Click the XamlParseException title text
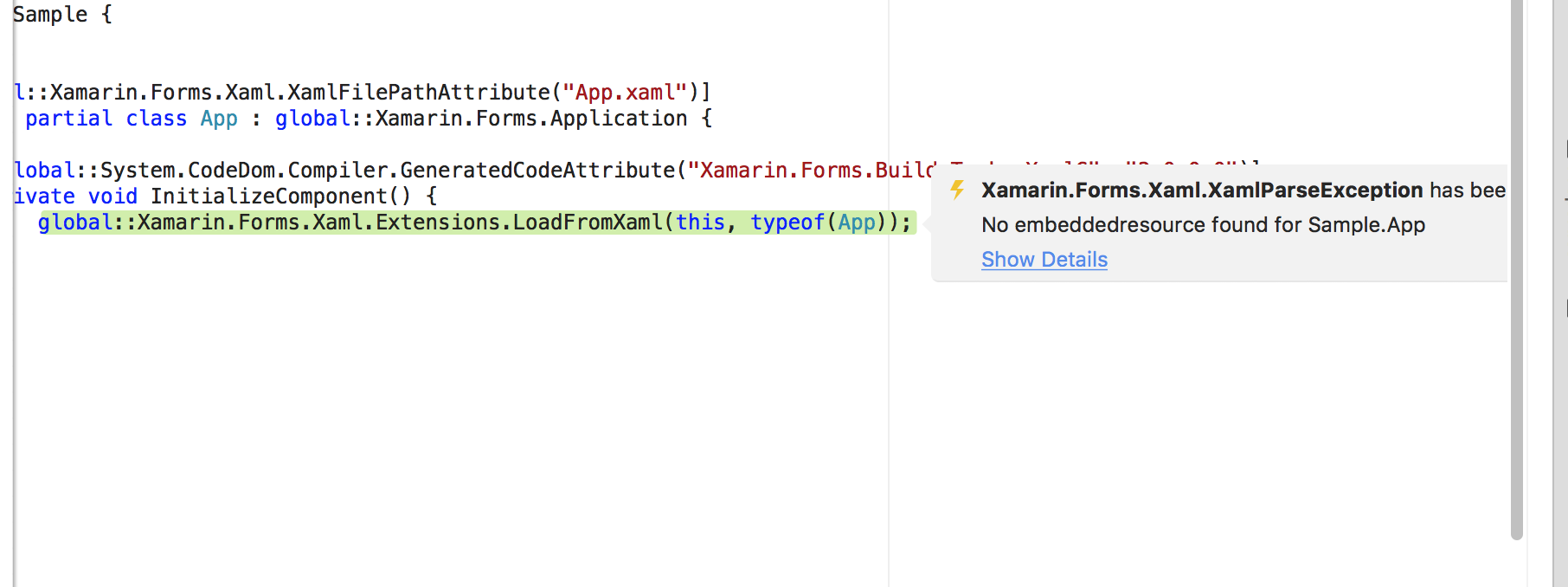 point(1202,190)
